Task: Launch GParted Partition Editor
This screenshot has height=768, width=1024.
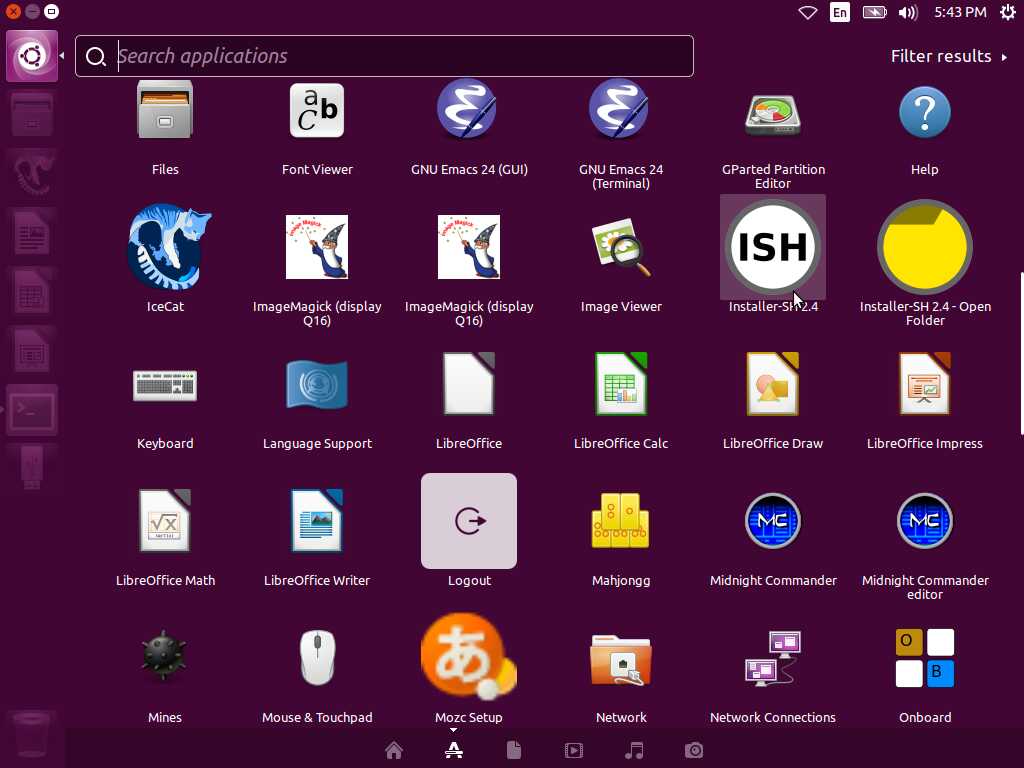Action: coord(773,114)
